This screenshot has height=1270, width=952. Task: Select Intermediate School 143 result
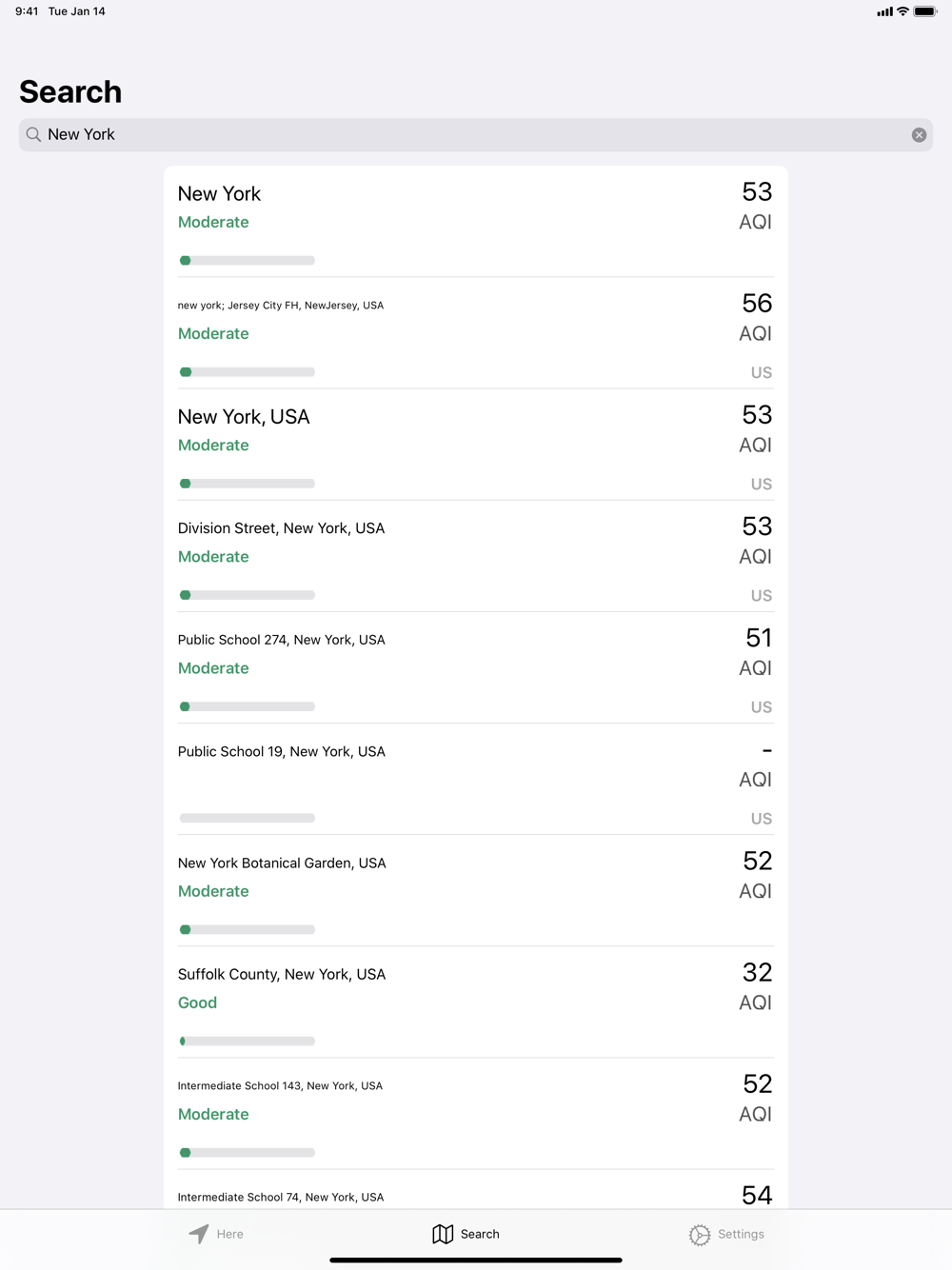[476, 1113]
